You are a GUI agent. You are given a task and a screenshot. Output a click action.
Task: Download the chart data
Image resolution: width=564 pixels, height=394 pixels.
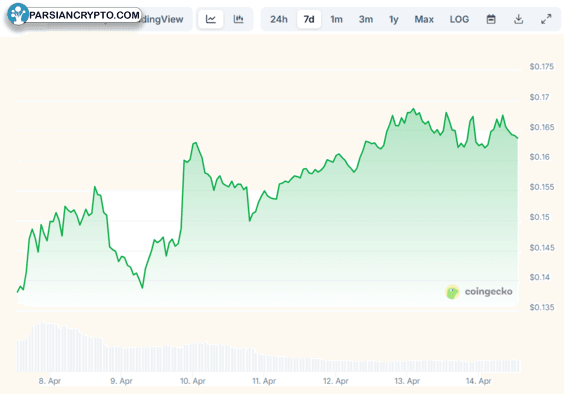(518, 19)
